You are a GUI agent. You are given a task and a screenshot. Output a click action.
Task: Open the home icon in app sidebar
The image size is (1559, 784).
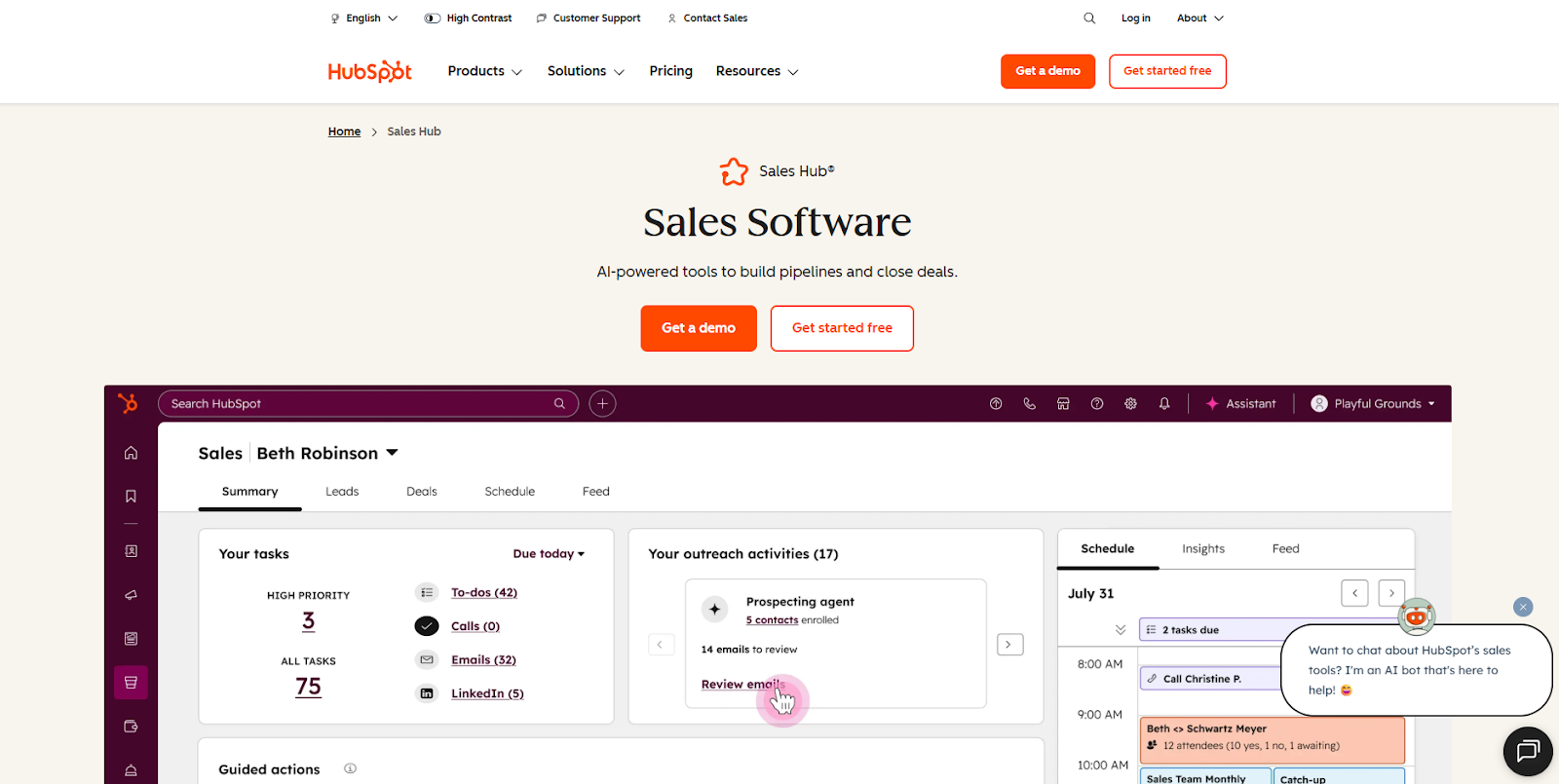tap(131, 453)
